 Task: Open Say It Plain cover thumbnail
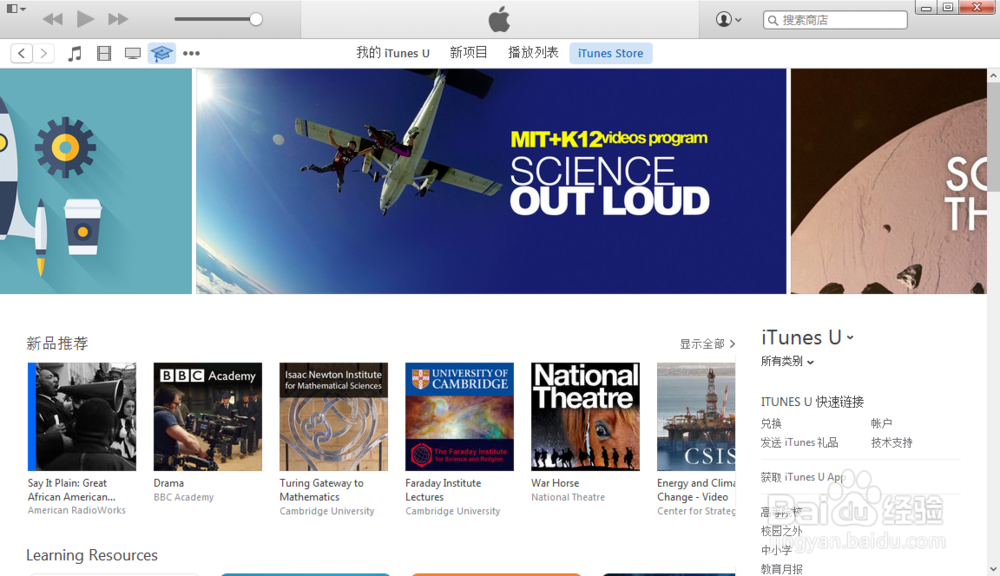82,417
